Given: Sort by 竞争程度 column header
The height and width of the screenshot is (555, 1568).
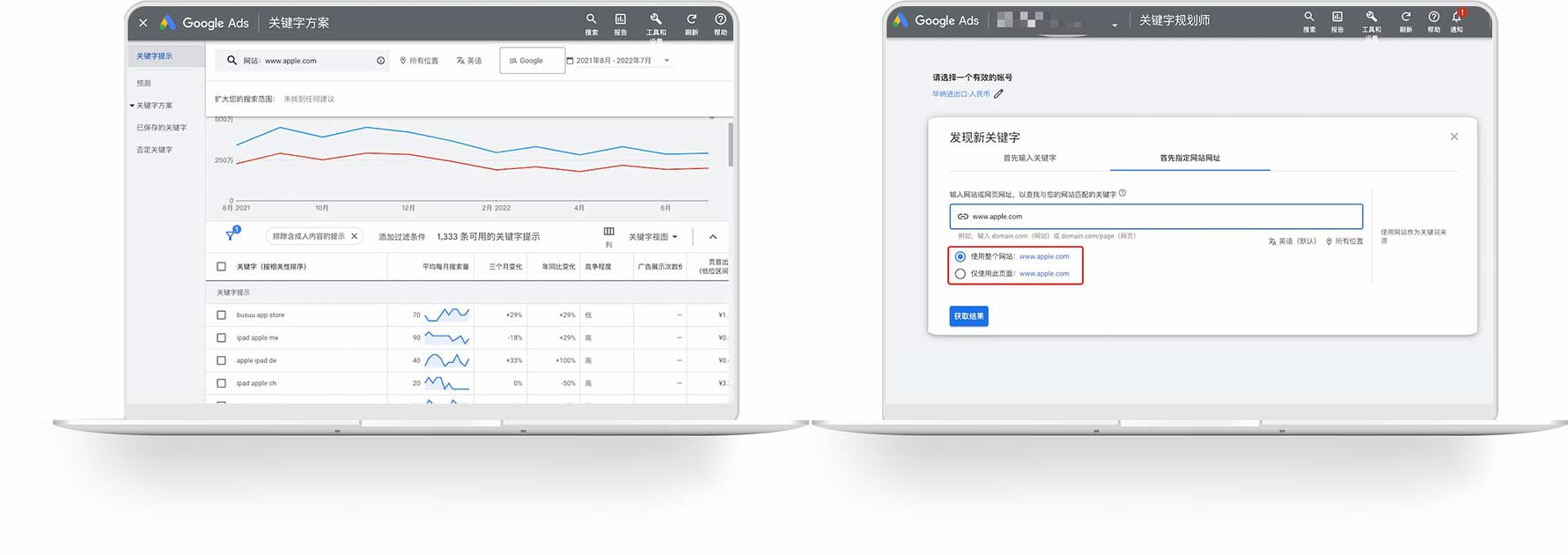Looking at the screenshot, I should point(598,266).
